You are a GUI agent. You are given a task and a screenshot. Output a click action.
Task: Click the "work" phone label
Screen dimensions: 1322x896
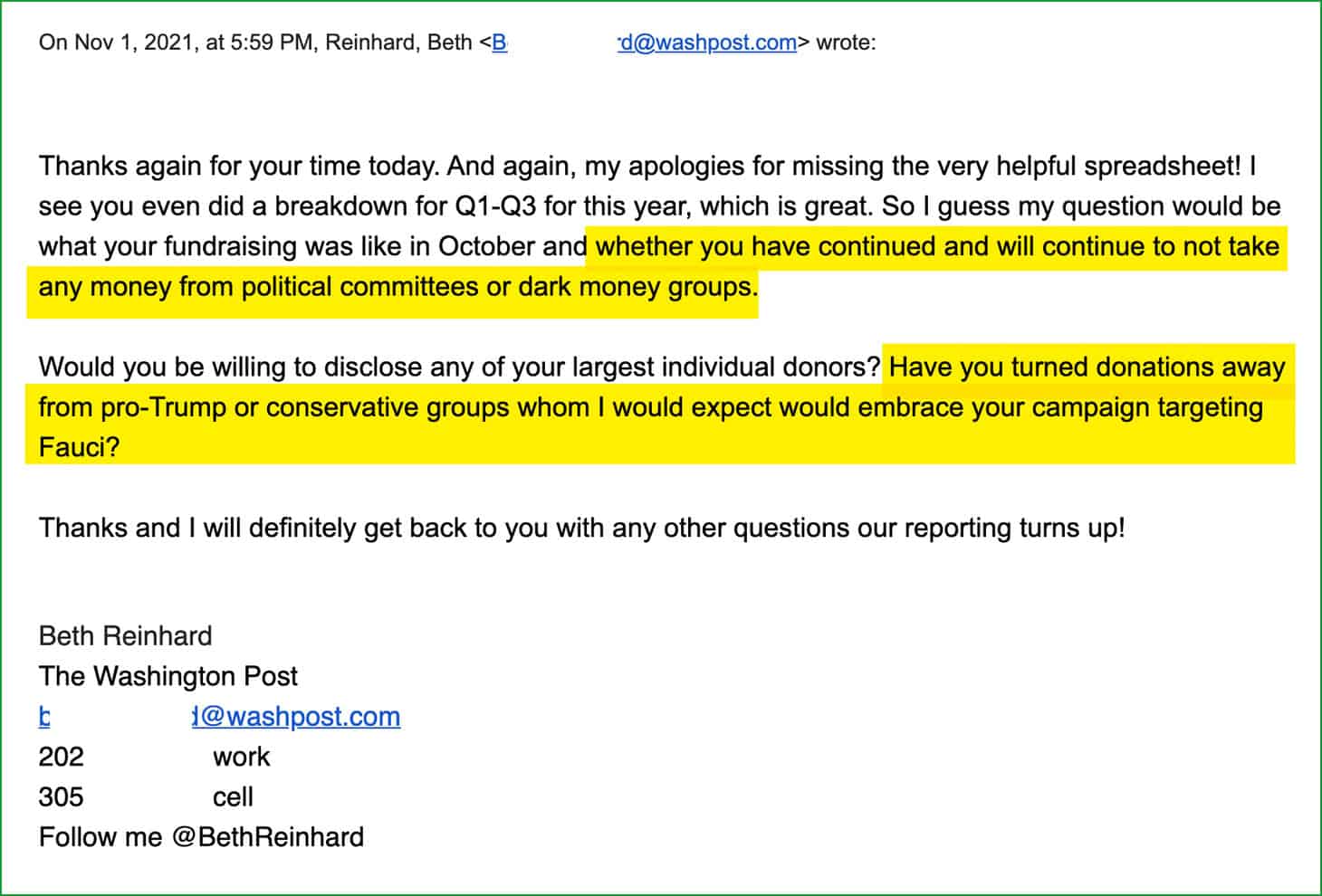[242, 757]
